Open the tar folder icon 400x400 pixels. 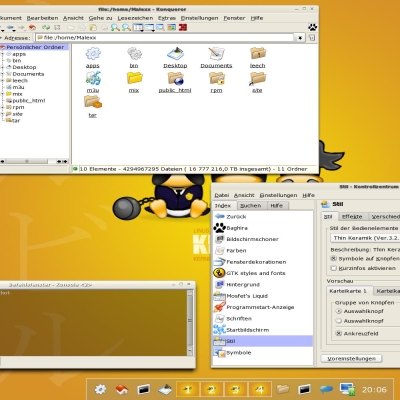pyautogui.click(x=93, y=102)
